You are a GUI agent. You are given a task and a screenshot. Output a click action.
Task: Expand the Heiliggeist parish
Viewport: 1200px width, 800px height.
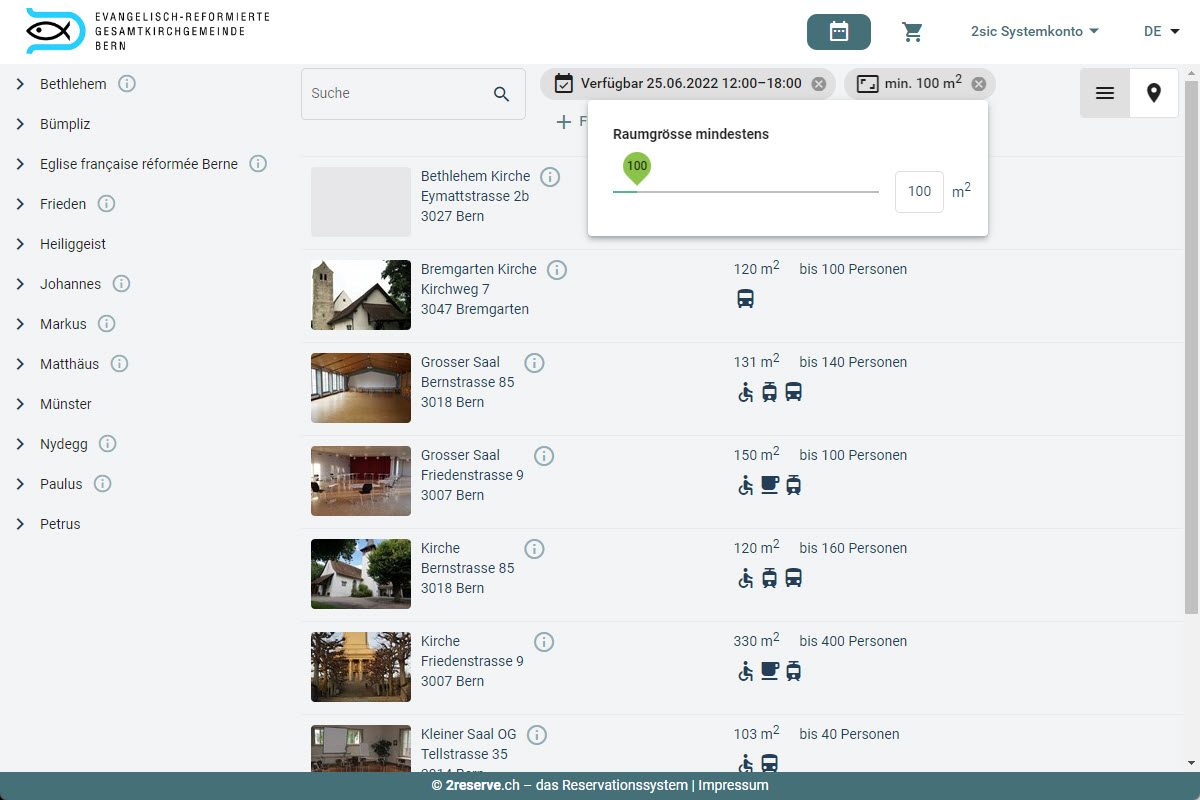(x=20, y=244)
